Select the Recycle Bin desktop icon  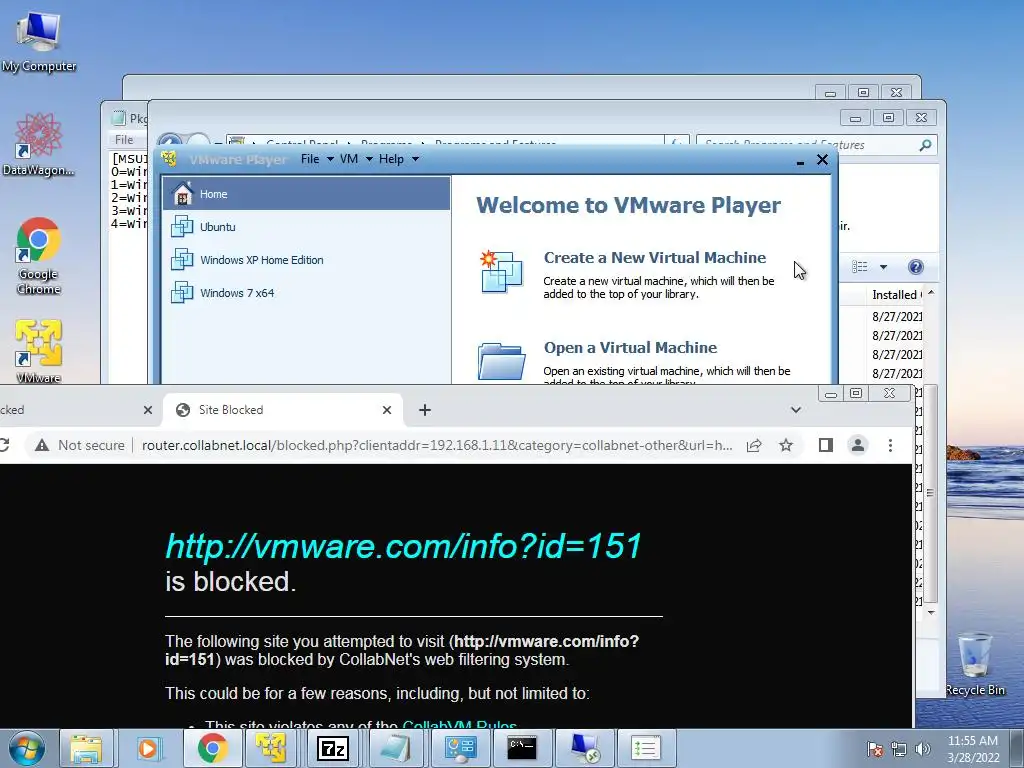(x=975, y=664)
